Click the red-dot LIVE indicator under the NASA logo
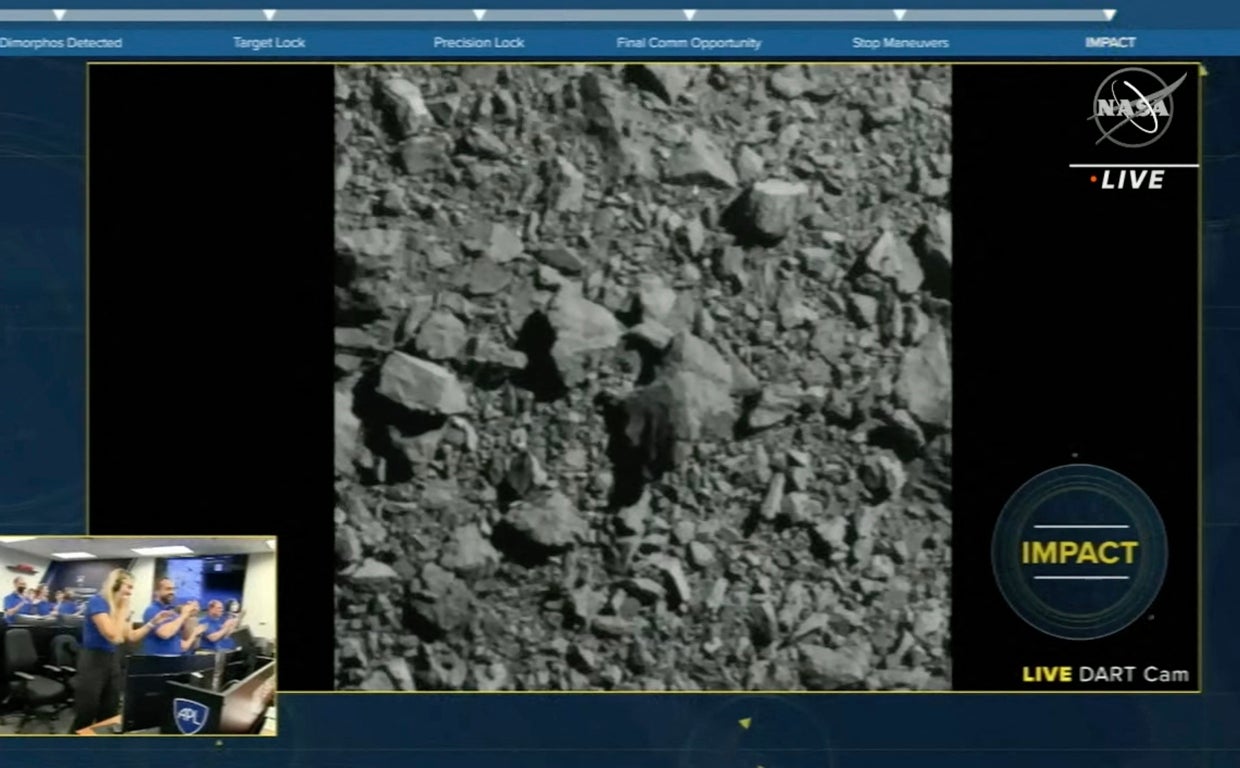1240x768 pixels. click(x=1129, y=180)
